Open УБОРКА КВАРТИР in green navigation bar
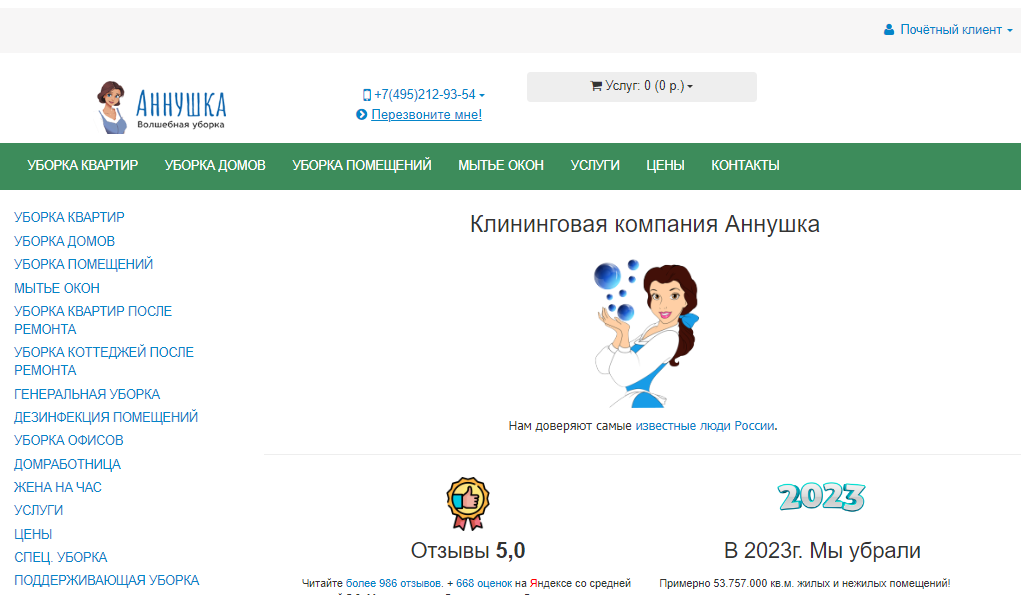The height and width of the screenshot is (595, 1021). [83, 165]
